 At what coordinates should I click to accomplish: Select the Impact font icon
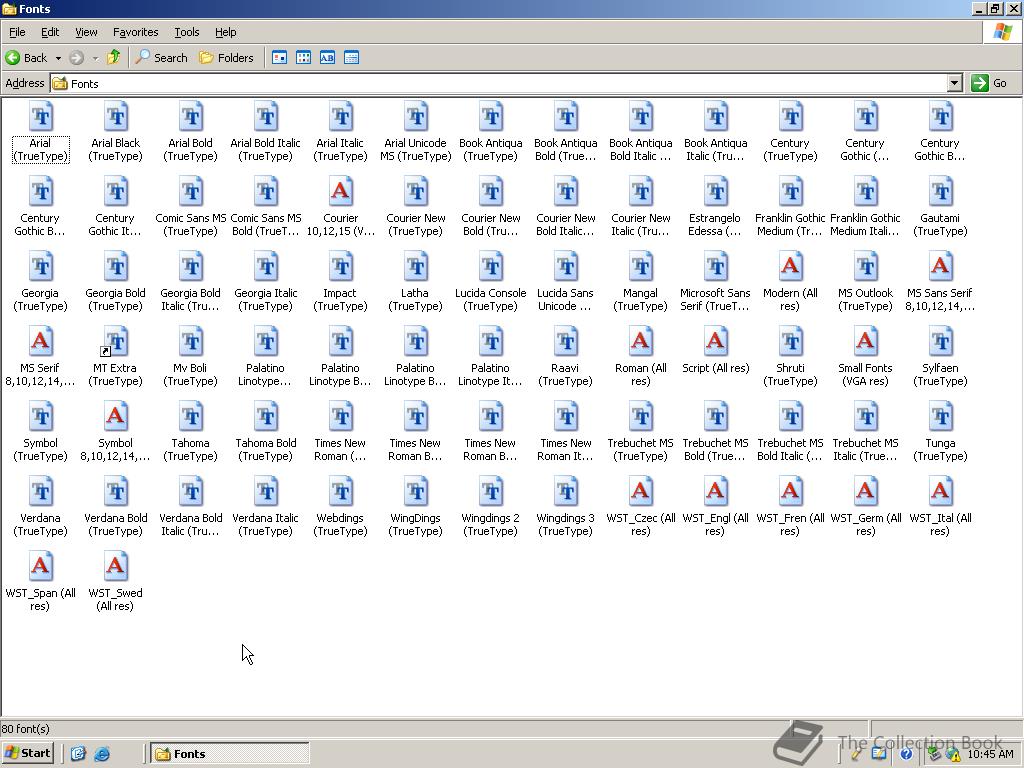(340, 268)
